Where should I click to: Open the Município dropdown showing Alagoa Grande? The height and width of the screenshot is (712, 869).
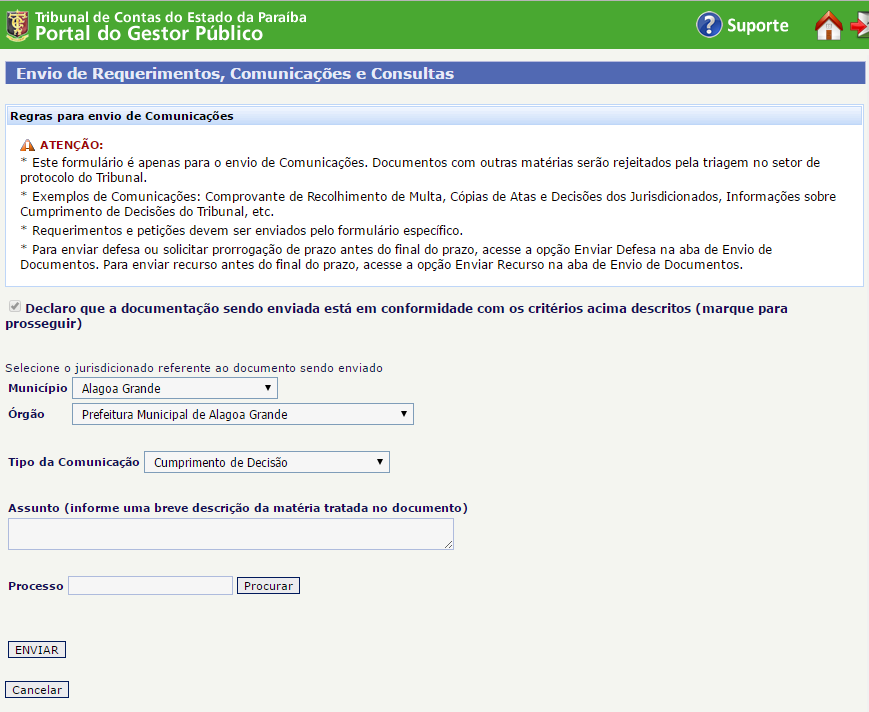coord(174,388)
